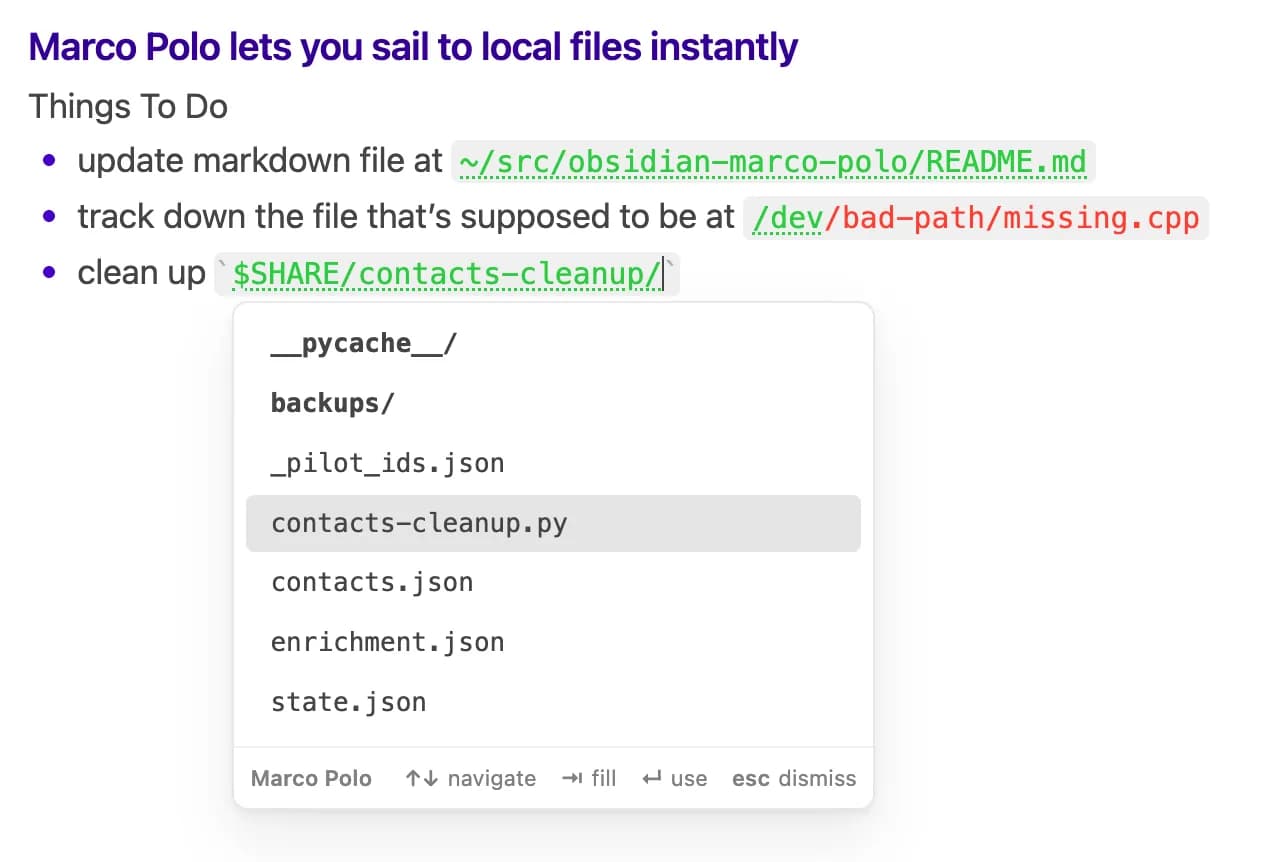Open the ~/src/obsidian-marco-polo/README.md path link

(x=773, y=161)
